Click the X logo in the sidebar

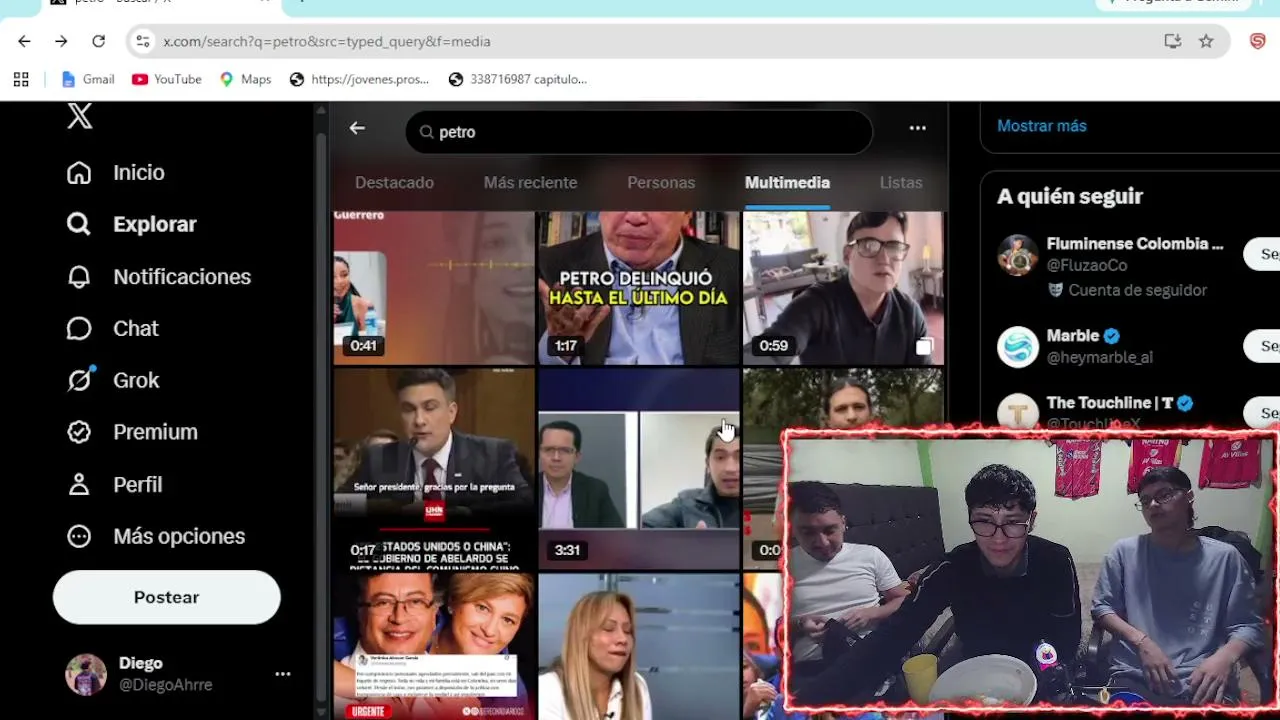click(80, 116)
